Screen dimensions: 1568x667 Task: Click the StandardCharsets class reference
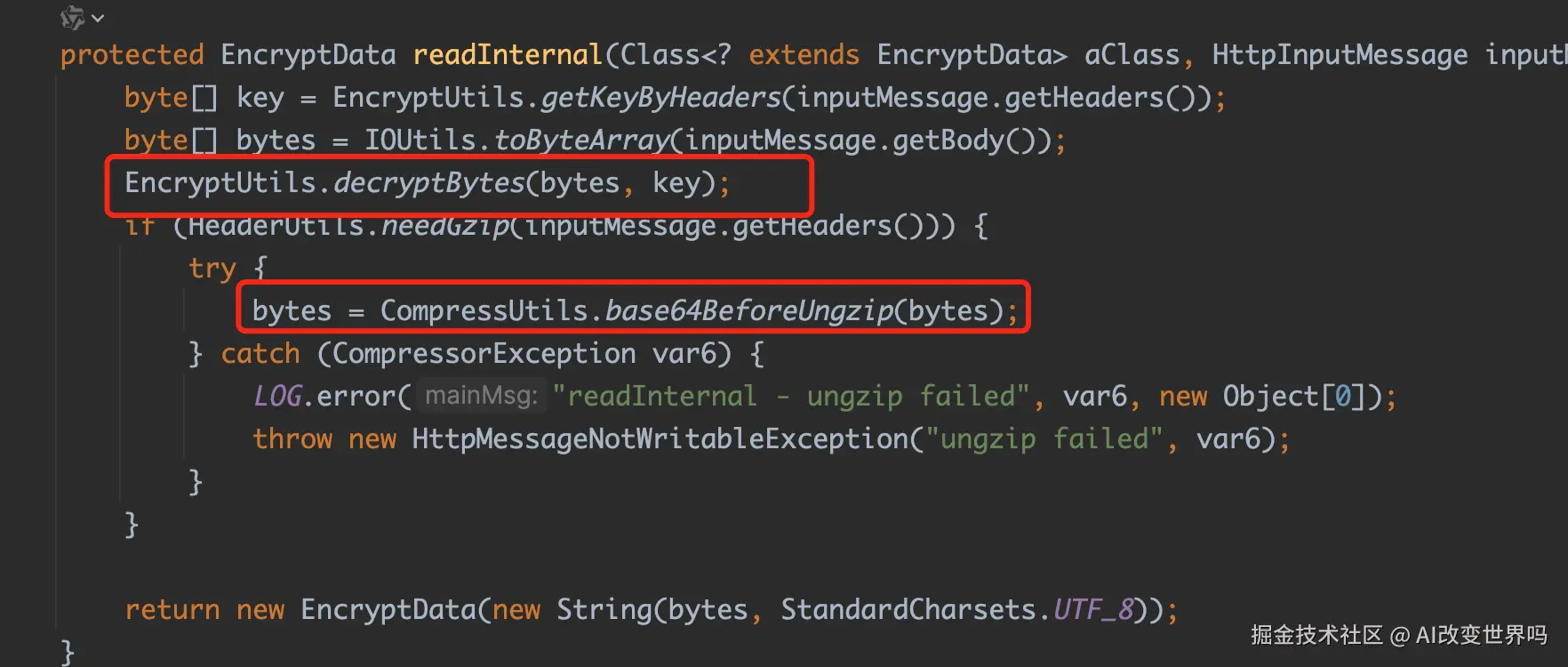[908, 610]
